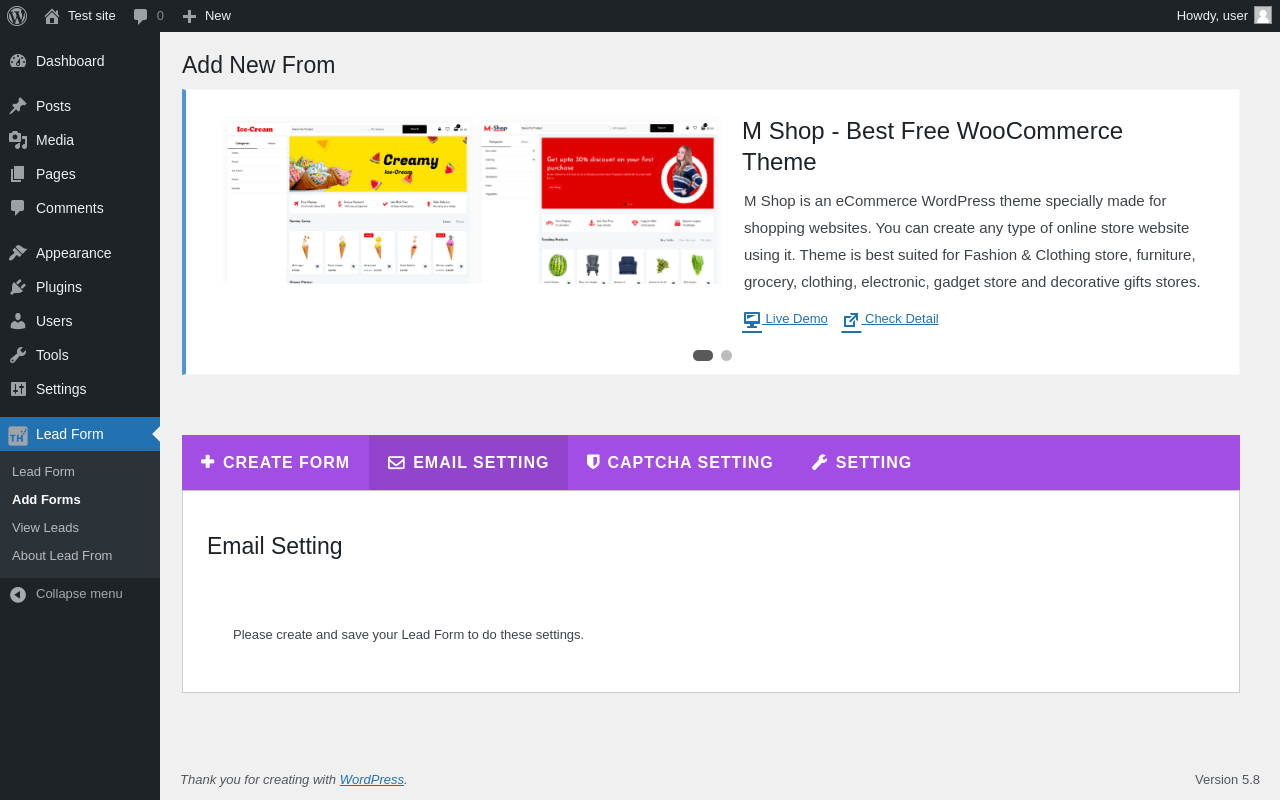Image resolution: width=1280 pixels, height=800 pixels.
Task: Select the second slider pagination dot
Action: [x=726, y=355]
